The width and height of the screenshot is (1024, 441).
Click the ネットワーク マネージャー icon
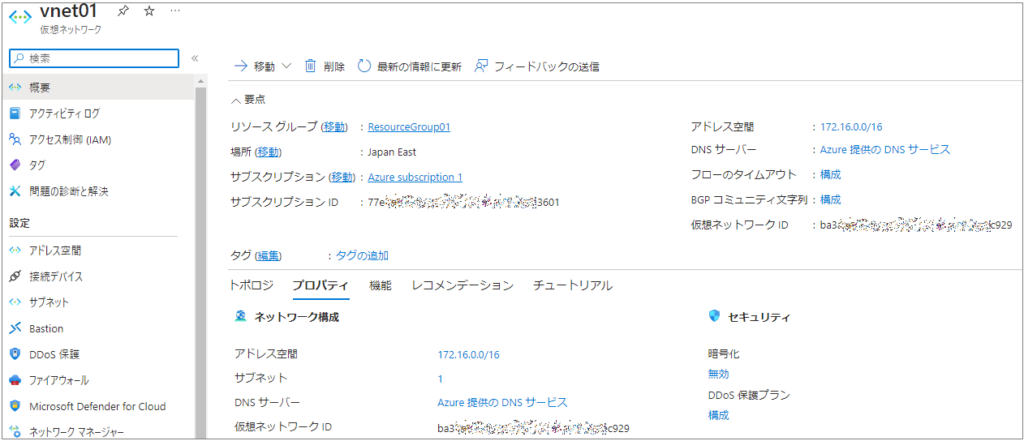[x=16, y=432]
